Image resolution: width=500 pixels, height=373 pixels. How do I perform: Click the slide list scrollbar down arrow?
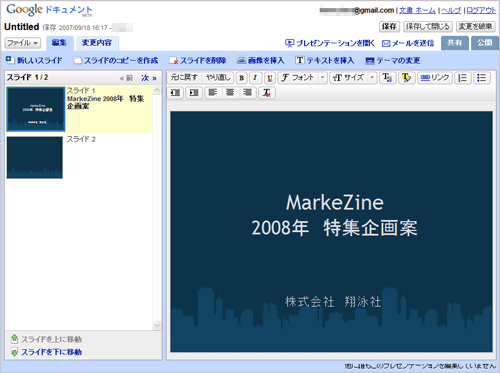[157, 325]
